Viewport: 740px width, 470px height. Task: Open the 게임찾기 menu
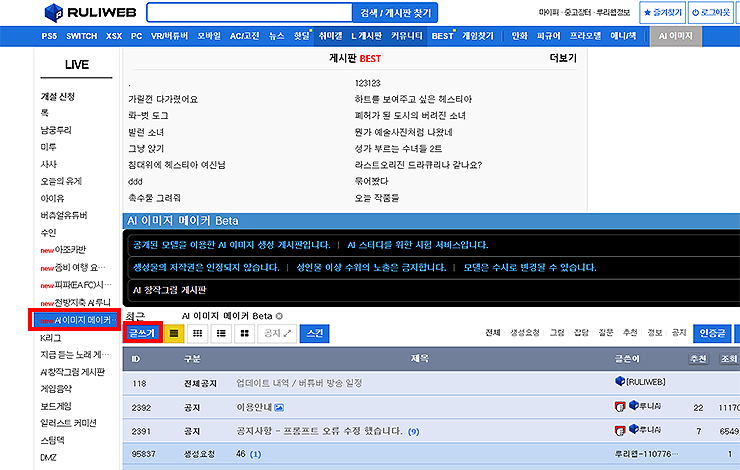tap(477, 36)
